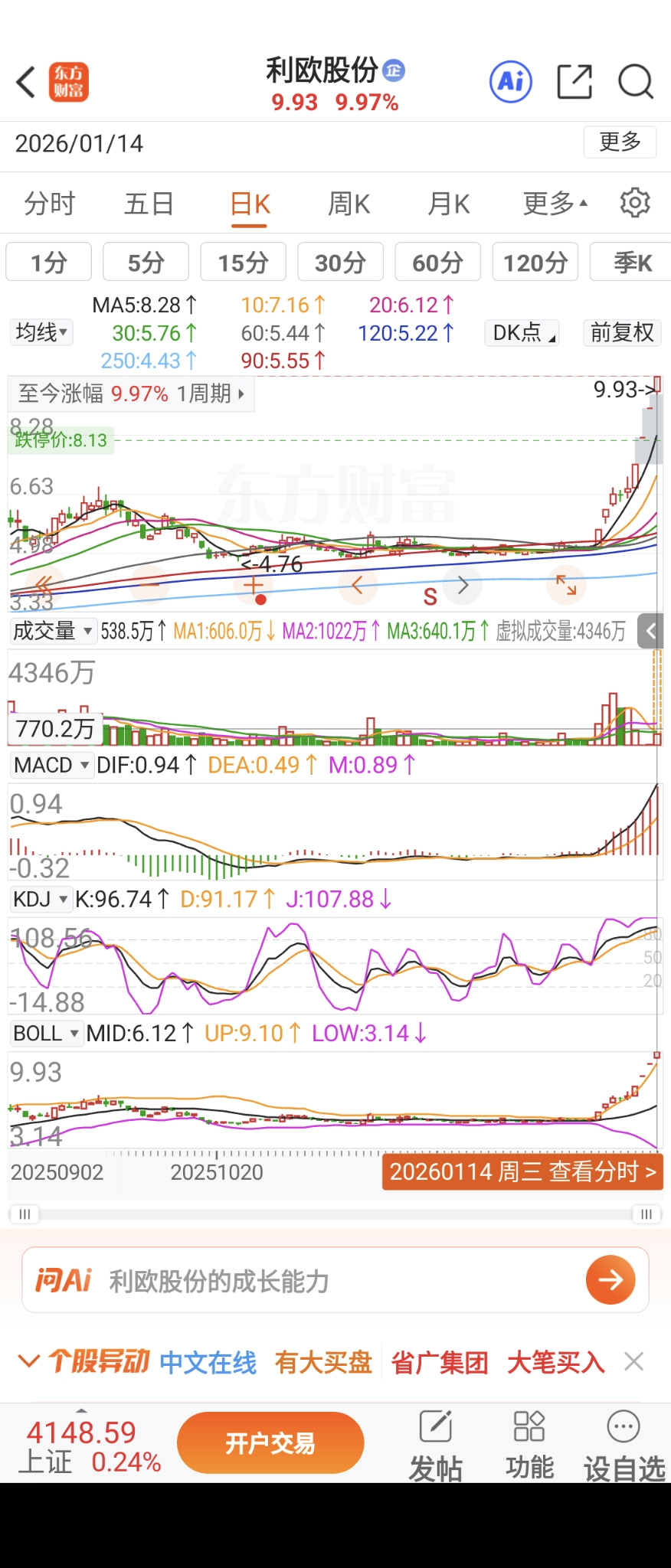Tap the 问Ai logo

click(x=63, y=1280)
